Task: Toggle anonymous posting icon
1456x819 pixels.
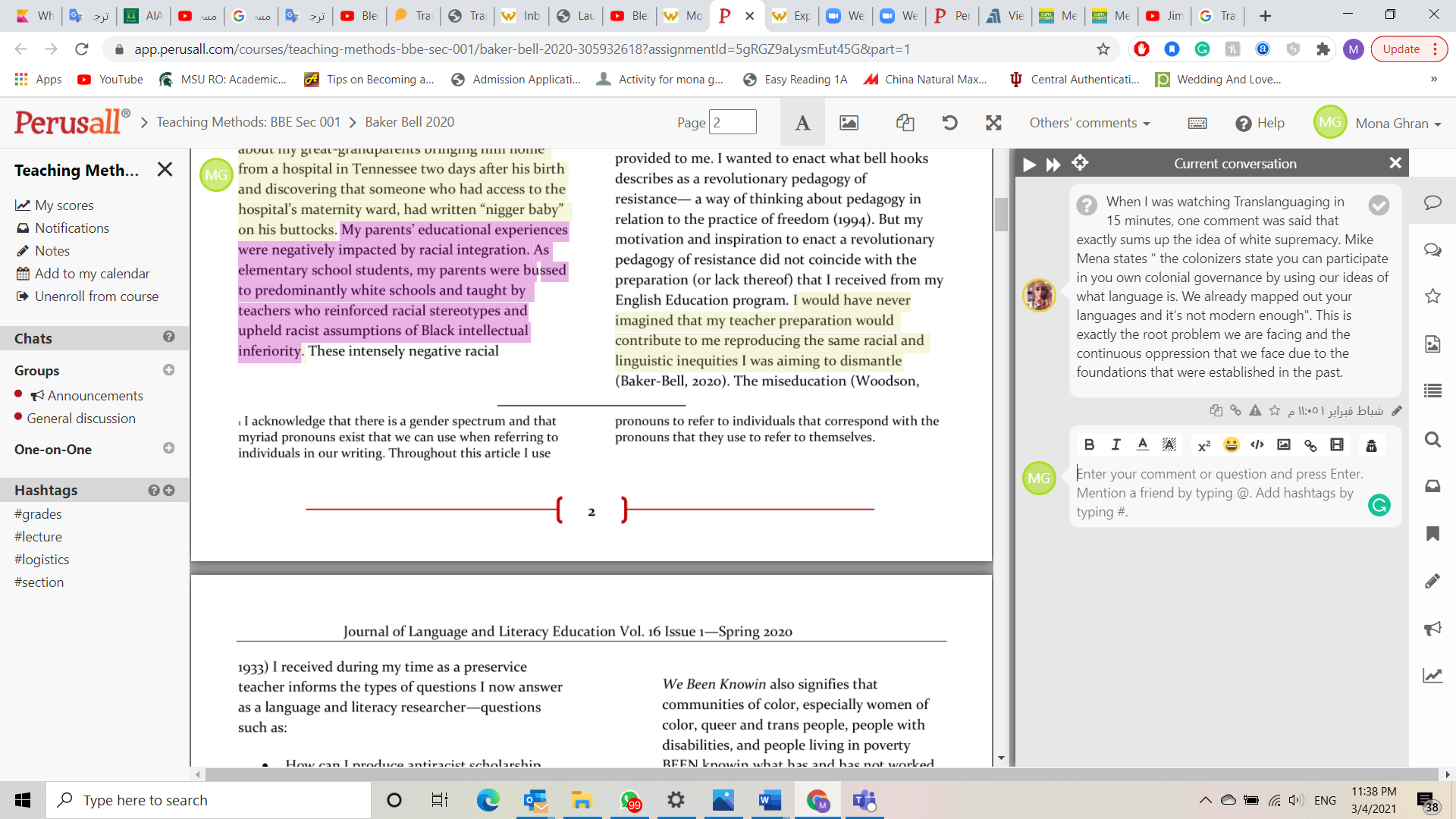Action: tap(1371, 445)
